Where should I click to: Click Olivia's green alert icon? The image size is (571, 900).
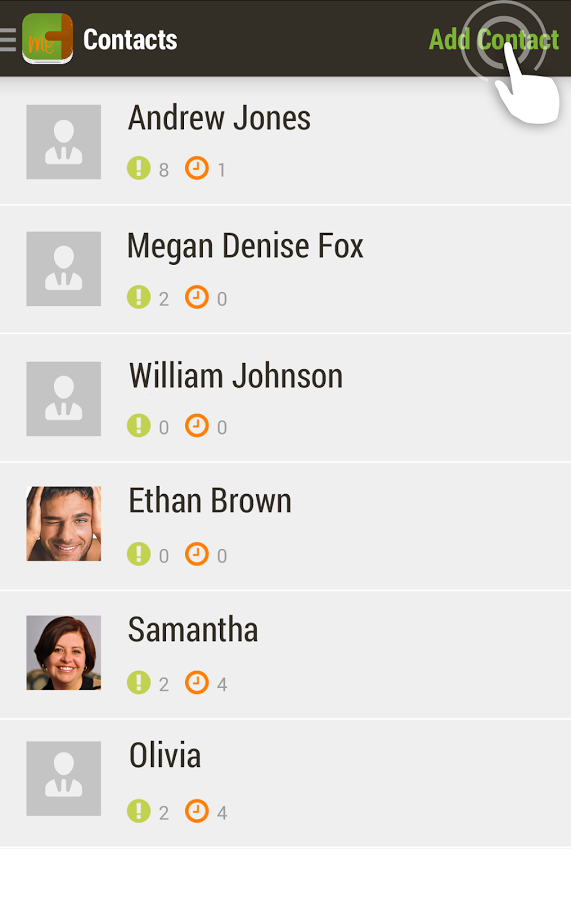(x=138, y=812)
